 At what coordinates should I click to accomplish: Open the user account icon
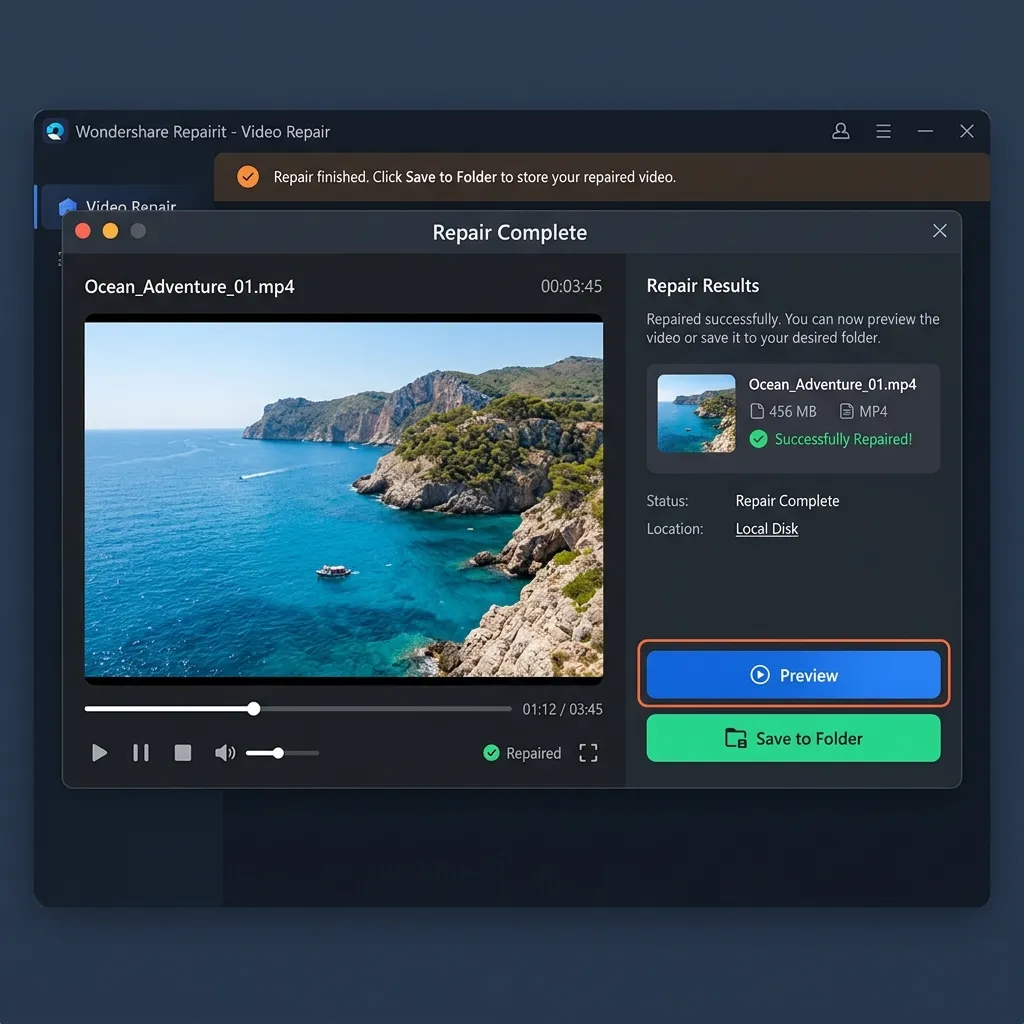840,131
